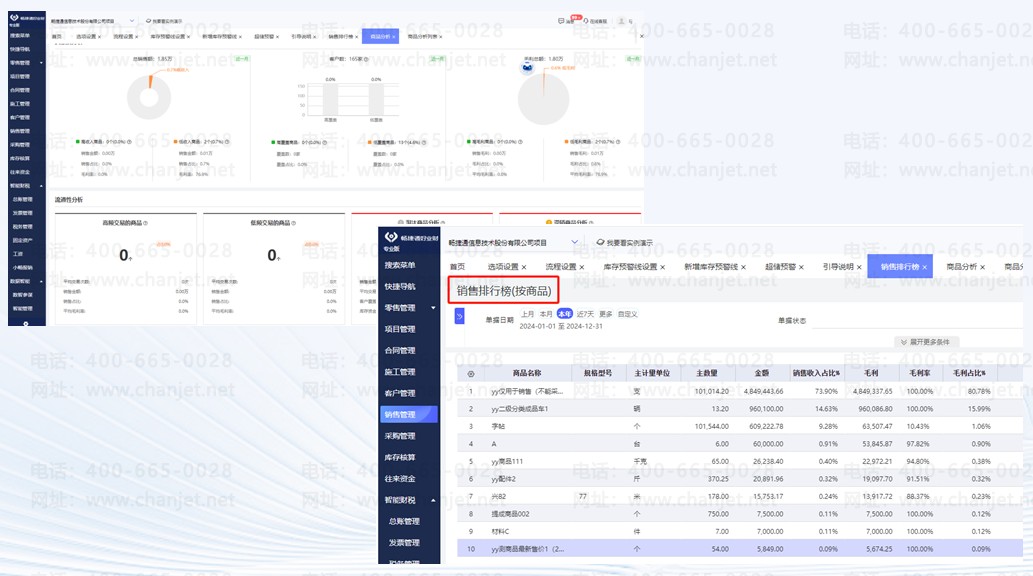The width and height of the screenshot is (1033, 576).
Task: Click 展开更多条件 to expand more filters
Action: (x=926, y=342)
